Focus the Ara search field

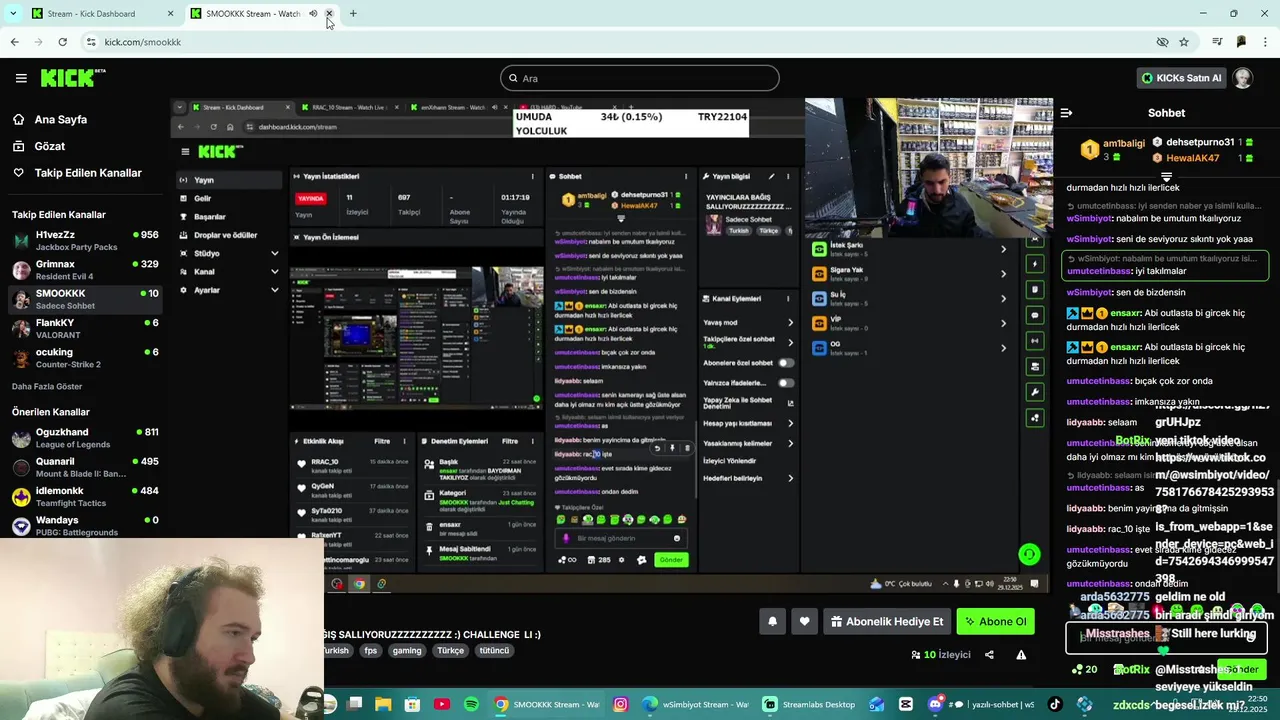[640, 78]
